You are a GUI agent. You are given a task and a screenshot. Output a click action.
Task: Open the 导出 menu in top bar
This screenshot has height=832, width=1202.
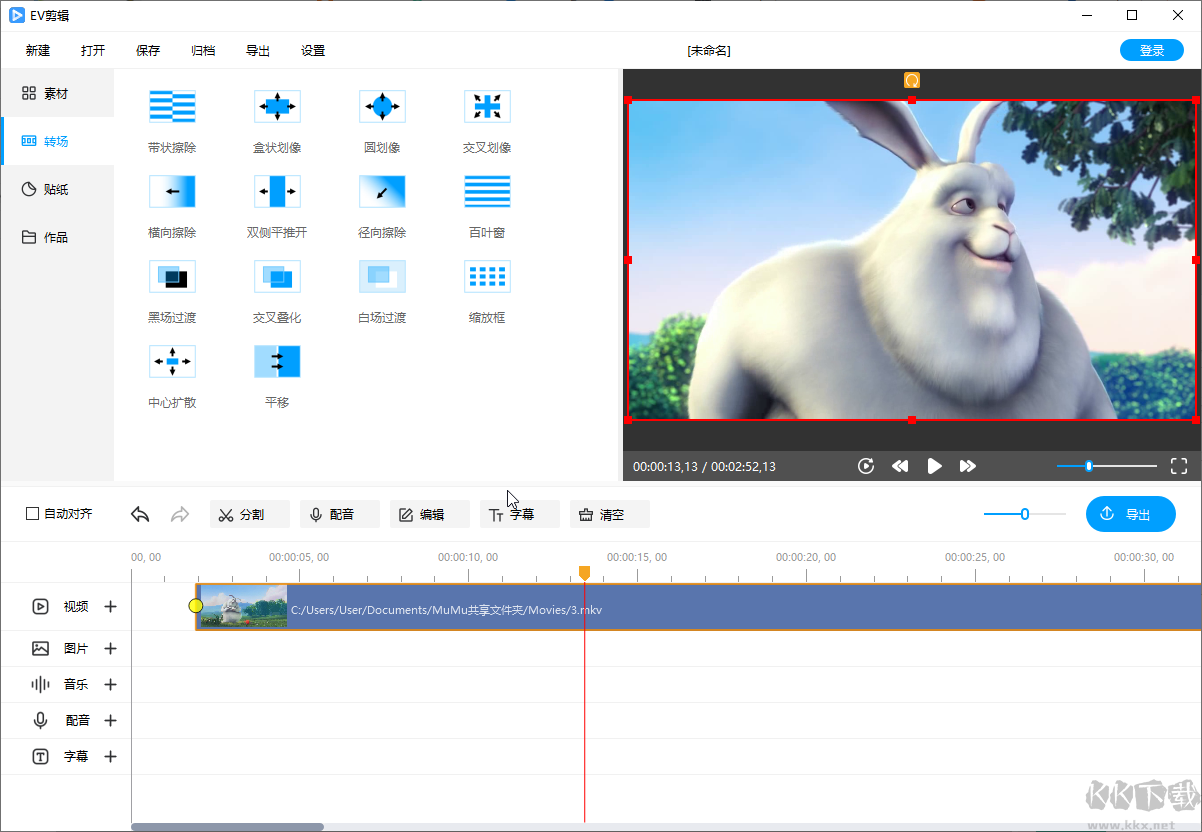coord(258,51)
